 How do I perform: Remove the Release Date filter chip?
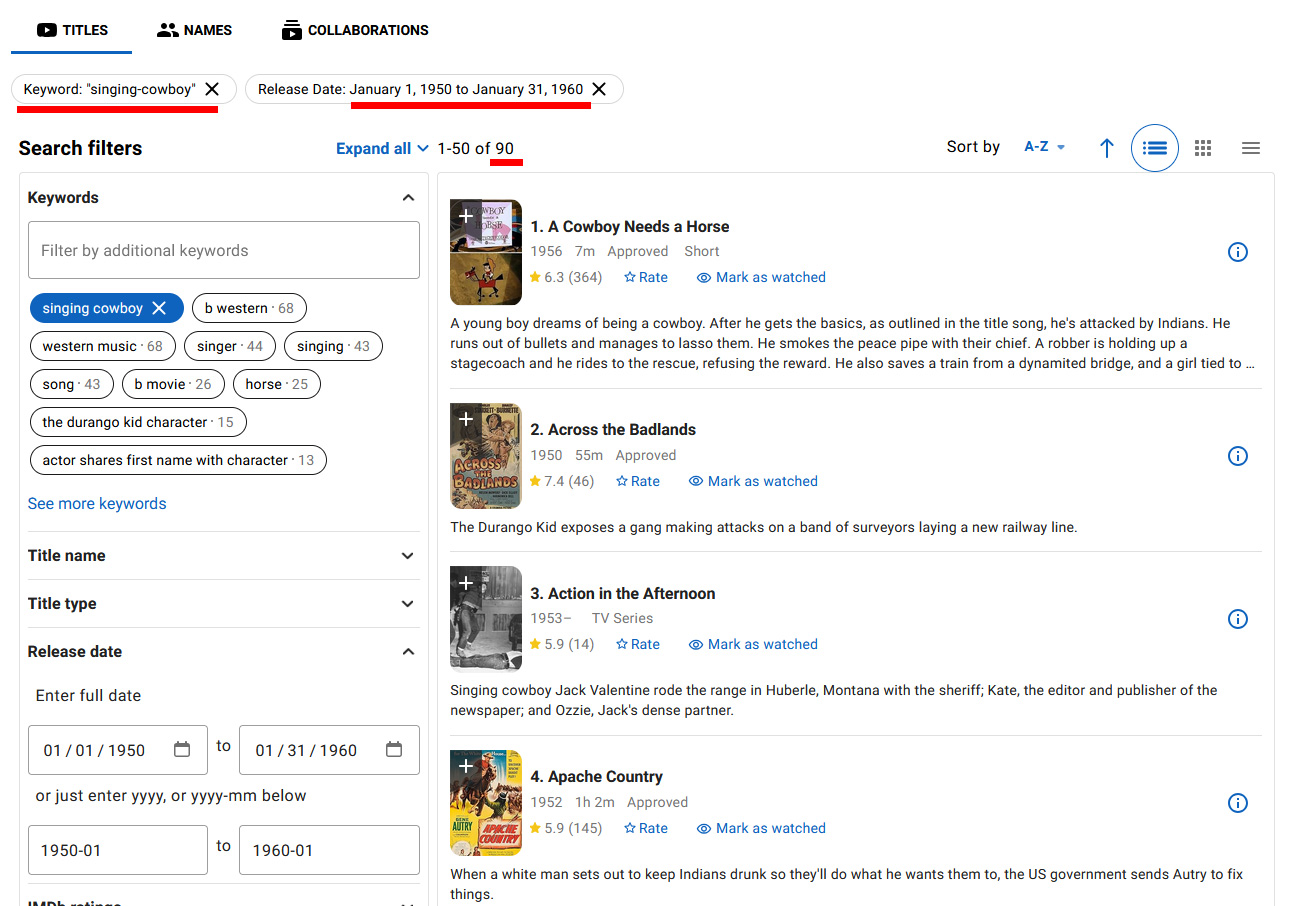point(599,89)
